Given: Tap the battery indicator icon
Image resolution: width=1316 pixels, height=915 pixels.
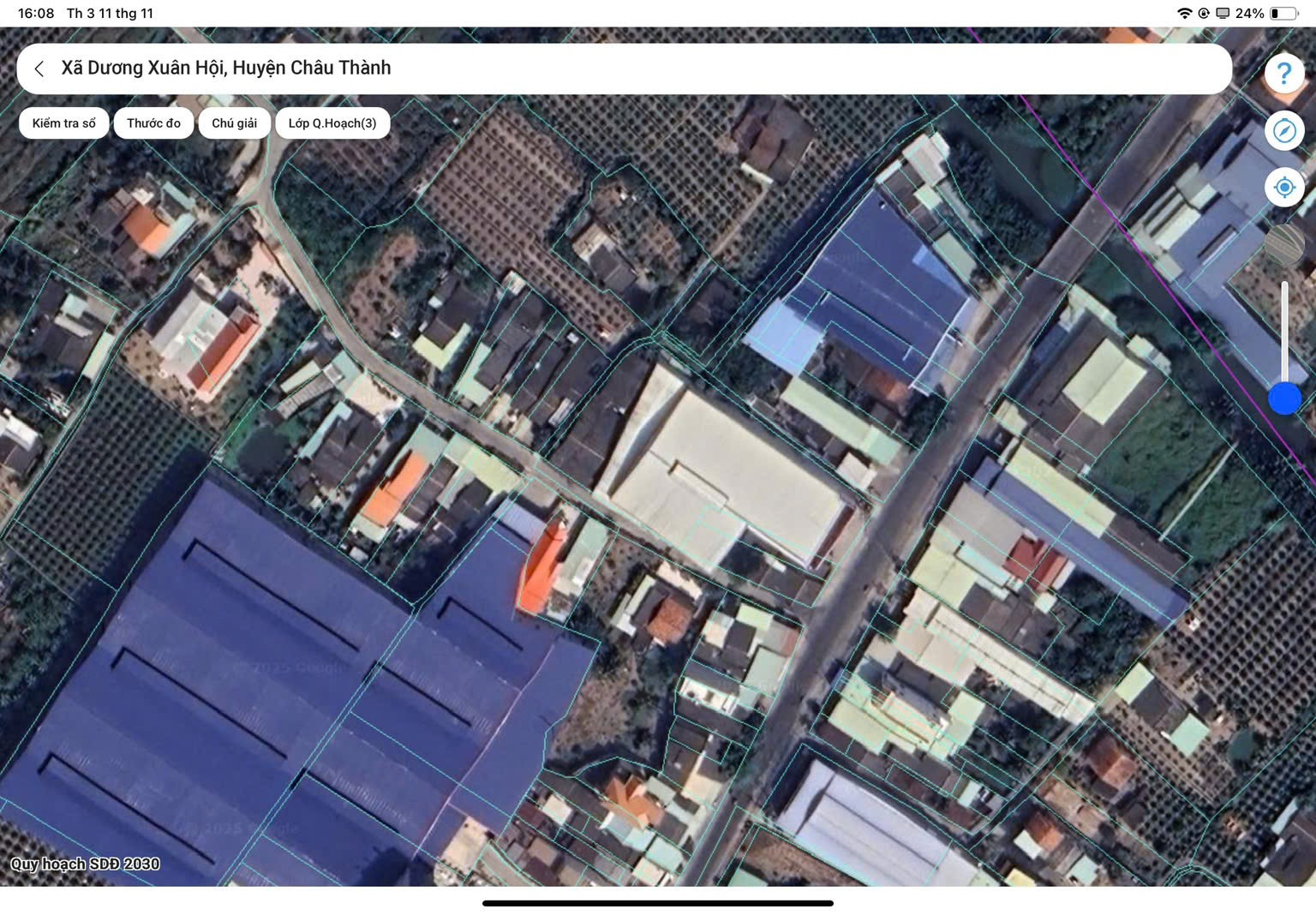Looking at the screenshot, I should (1283, 14).
